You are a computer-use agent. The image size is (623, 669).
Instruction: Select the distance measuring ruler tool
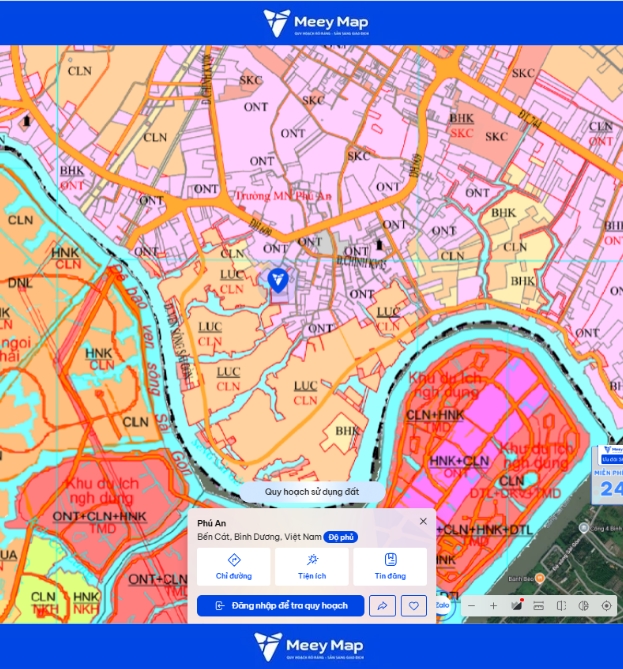(539, 606)
